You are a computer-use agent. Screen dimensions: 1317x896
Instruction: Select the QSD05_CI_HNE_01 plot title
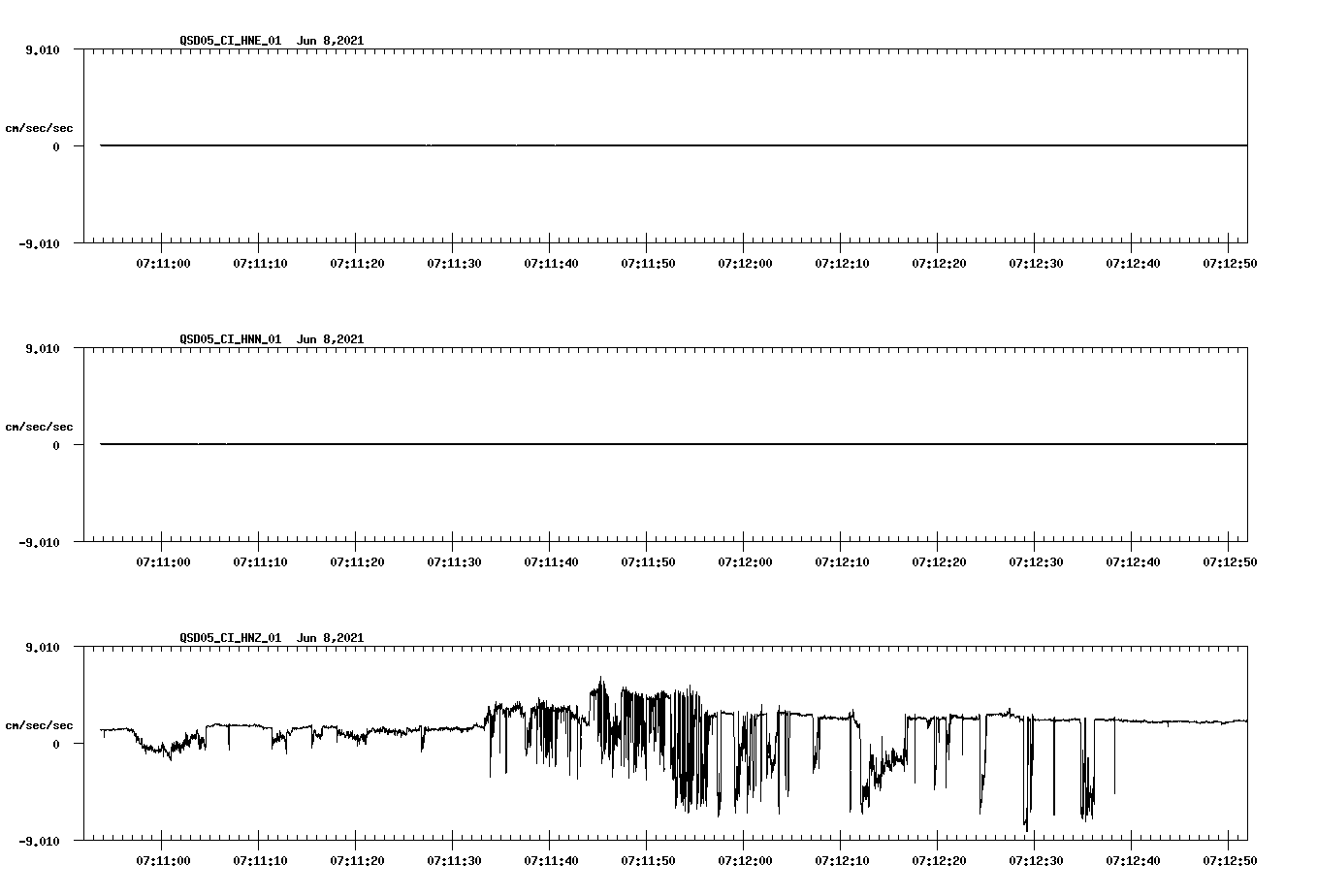pyautogui.click(x=230, y=41)
